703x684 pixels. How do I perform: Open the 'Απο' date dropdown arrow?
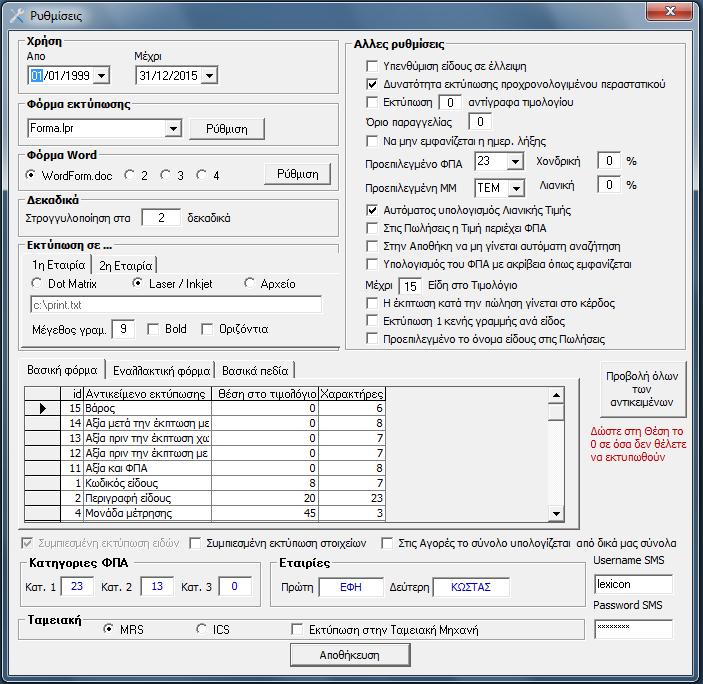click(x=101, y=76)
